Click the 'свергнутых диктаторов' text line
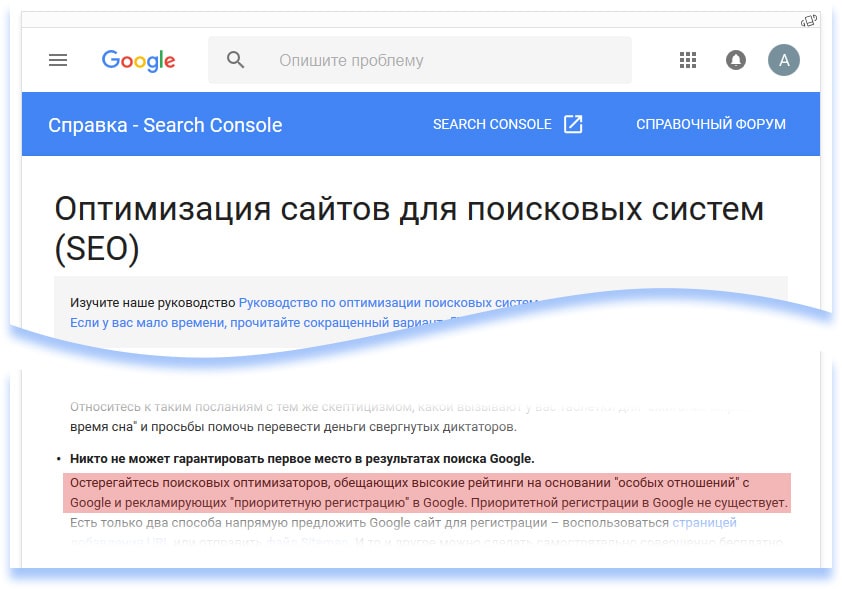Screen dimensions: 842x589 pyautogui.click(x=292, y=427)
